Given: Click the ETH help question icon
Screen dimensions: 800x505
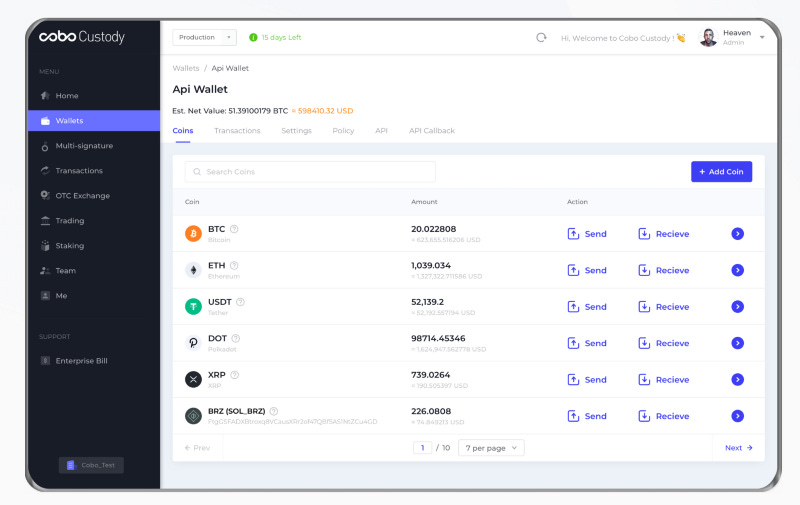Looking at the screenshot, I should click(234, 265).
